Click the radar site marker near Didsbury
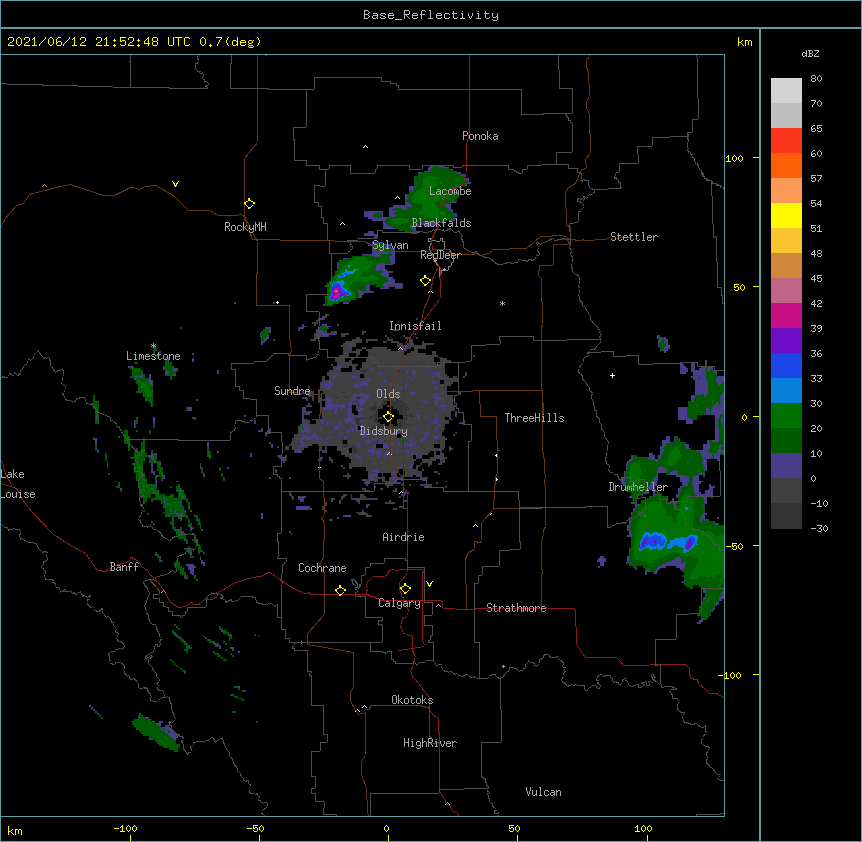The image size is (862, 842). [x=388, y=417]
